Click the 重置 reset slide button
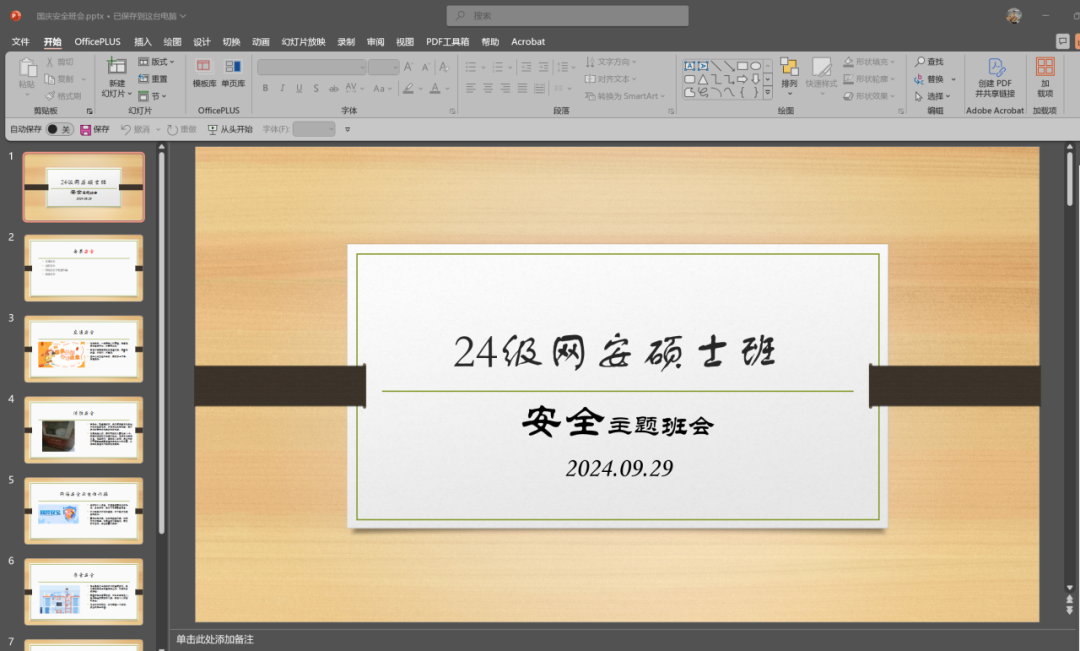Screen dimensions: 1080x651 pyautogui.click(x=153, y=79)
